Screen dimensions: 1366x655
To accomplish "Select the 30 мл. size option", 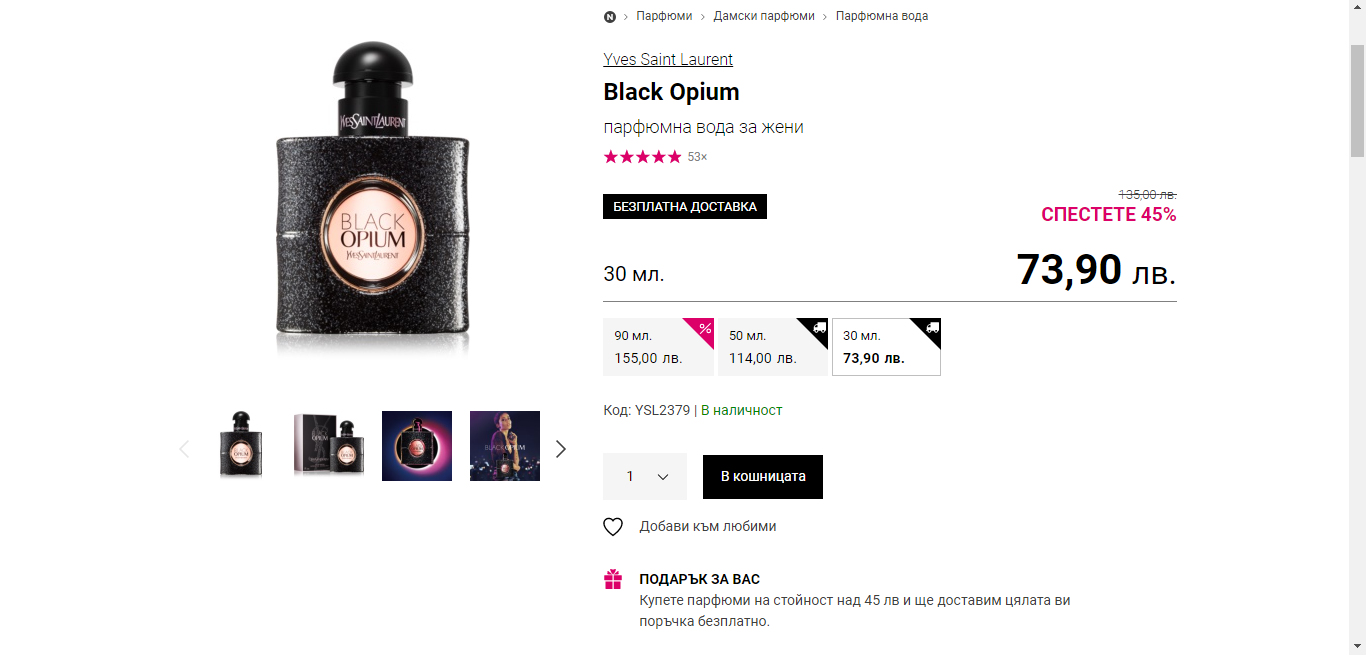I will pos(886,347).
